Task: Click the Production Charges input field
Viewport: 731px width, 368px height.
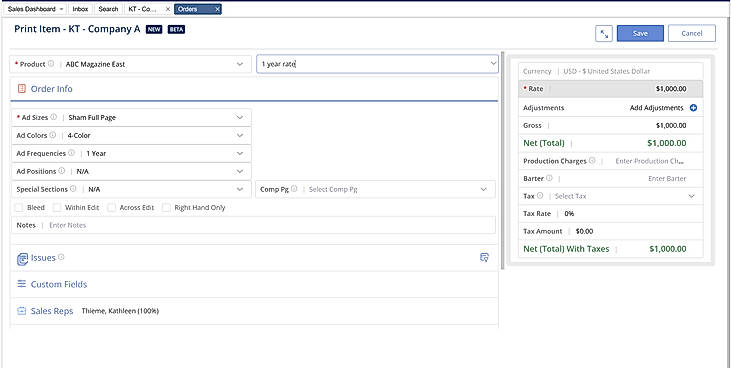Action: tap(650, 161)
